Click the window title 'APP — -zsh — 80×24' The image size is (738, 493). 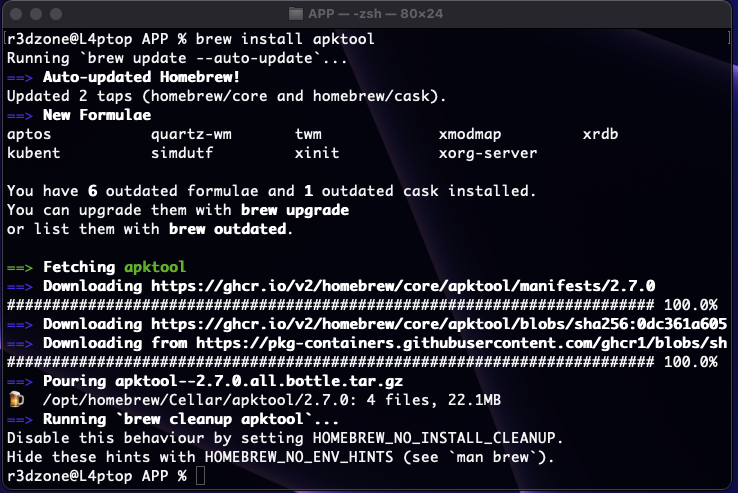[x=376, y=14]
